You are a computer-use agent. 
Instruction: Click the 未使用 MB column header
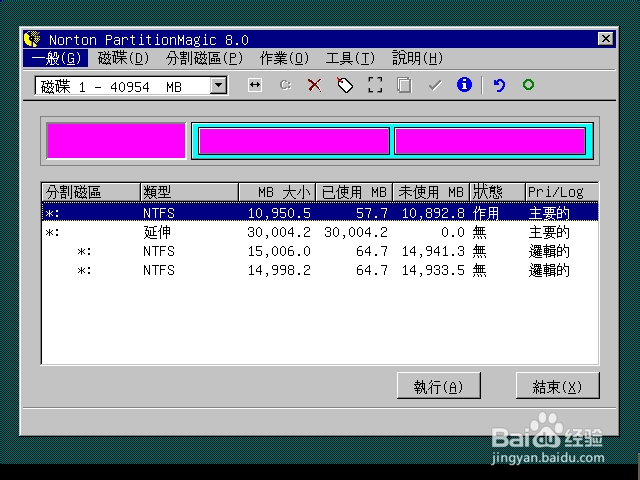[431, 192]
